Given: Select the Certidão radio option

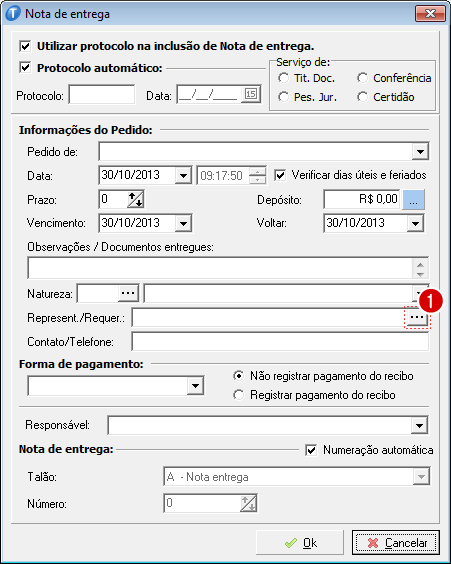Looking at the screenshot, I should (362, 97).
